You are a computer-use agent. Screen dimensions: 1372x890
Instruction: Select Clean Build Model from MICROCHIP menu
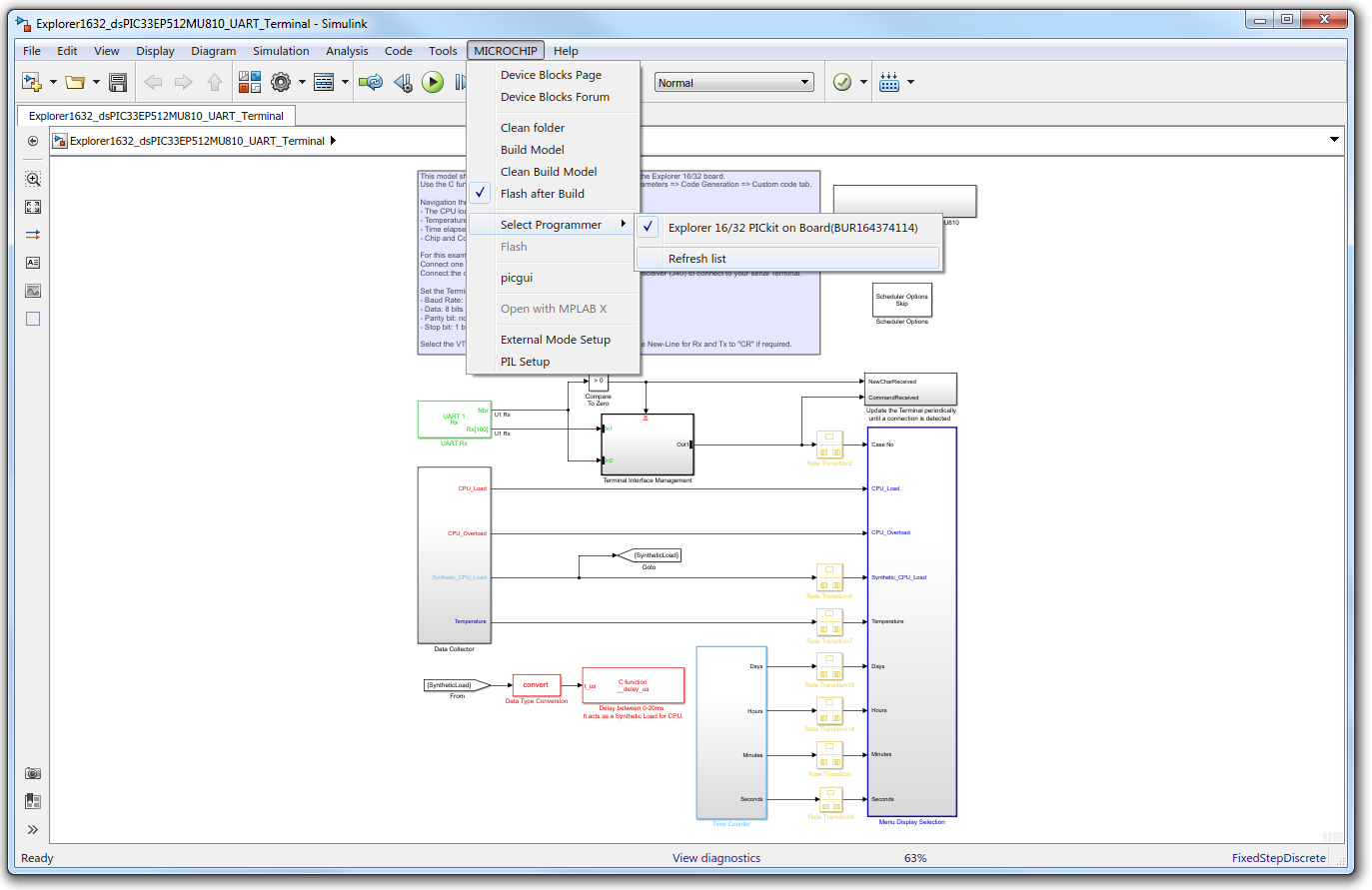tap(549, 171)
